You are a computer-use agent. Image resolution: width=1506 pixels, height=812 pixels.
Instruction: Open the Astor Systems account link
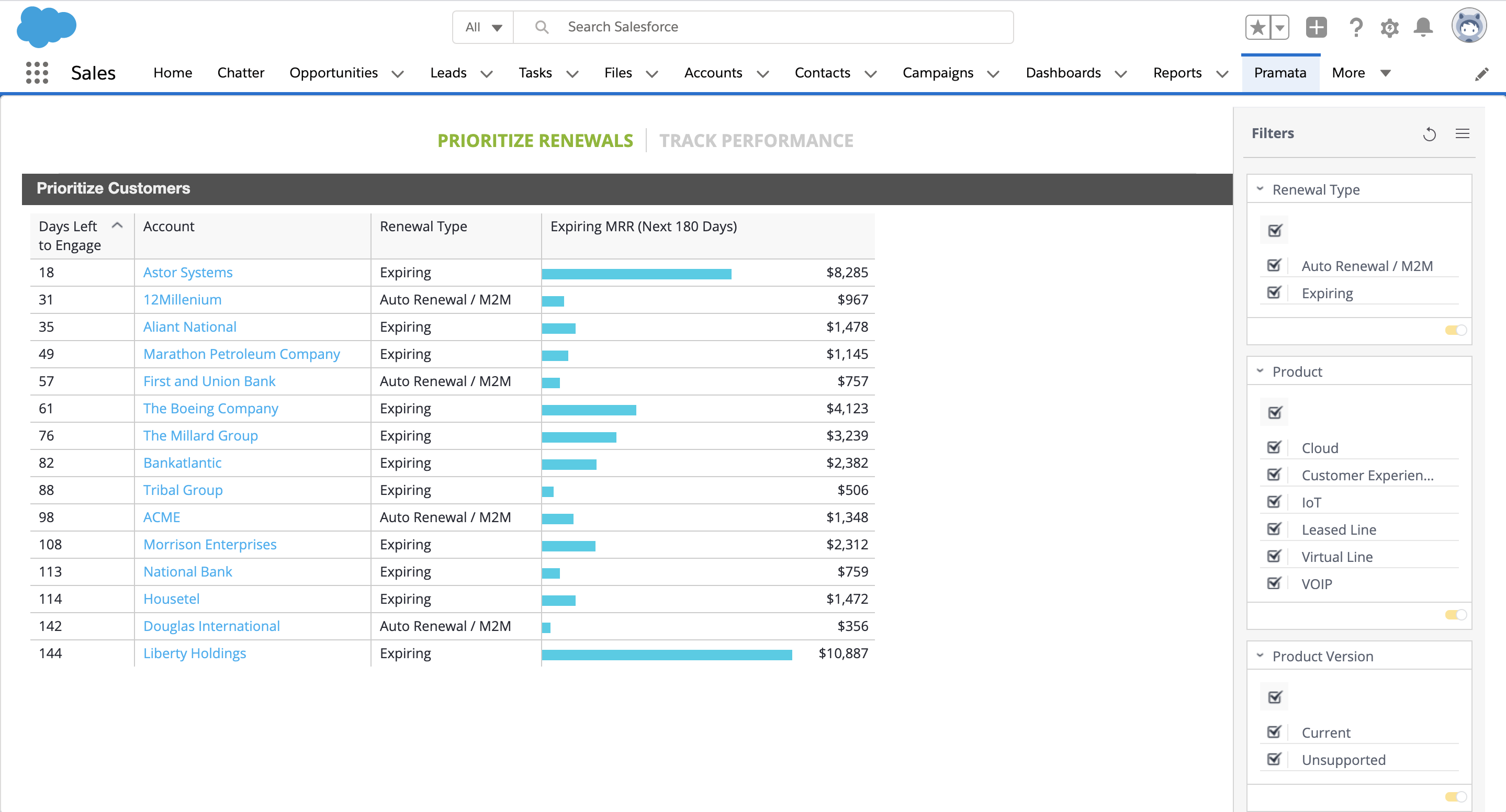tap(188, 272)
